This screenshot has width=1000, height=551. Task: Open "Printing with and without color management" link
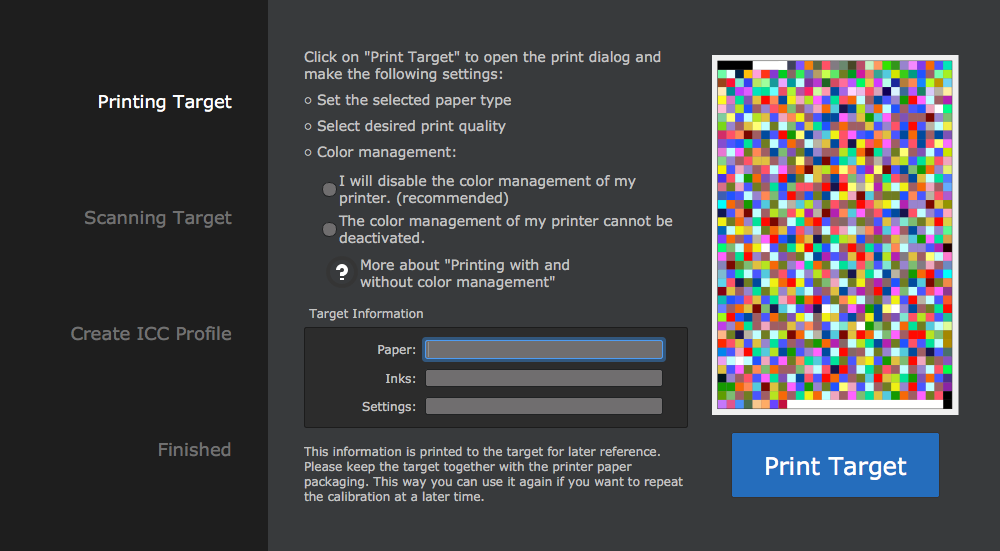coord(464,273)
